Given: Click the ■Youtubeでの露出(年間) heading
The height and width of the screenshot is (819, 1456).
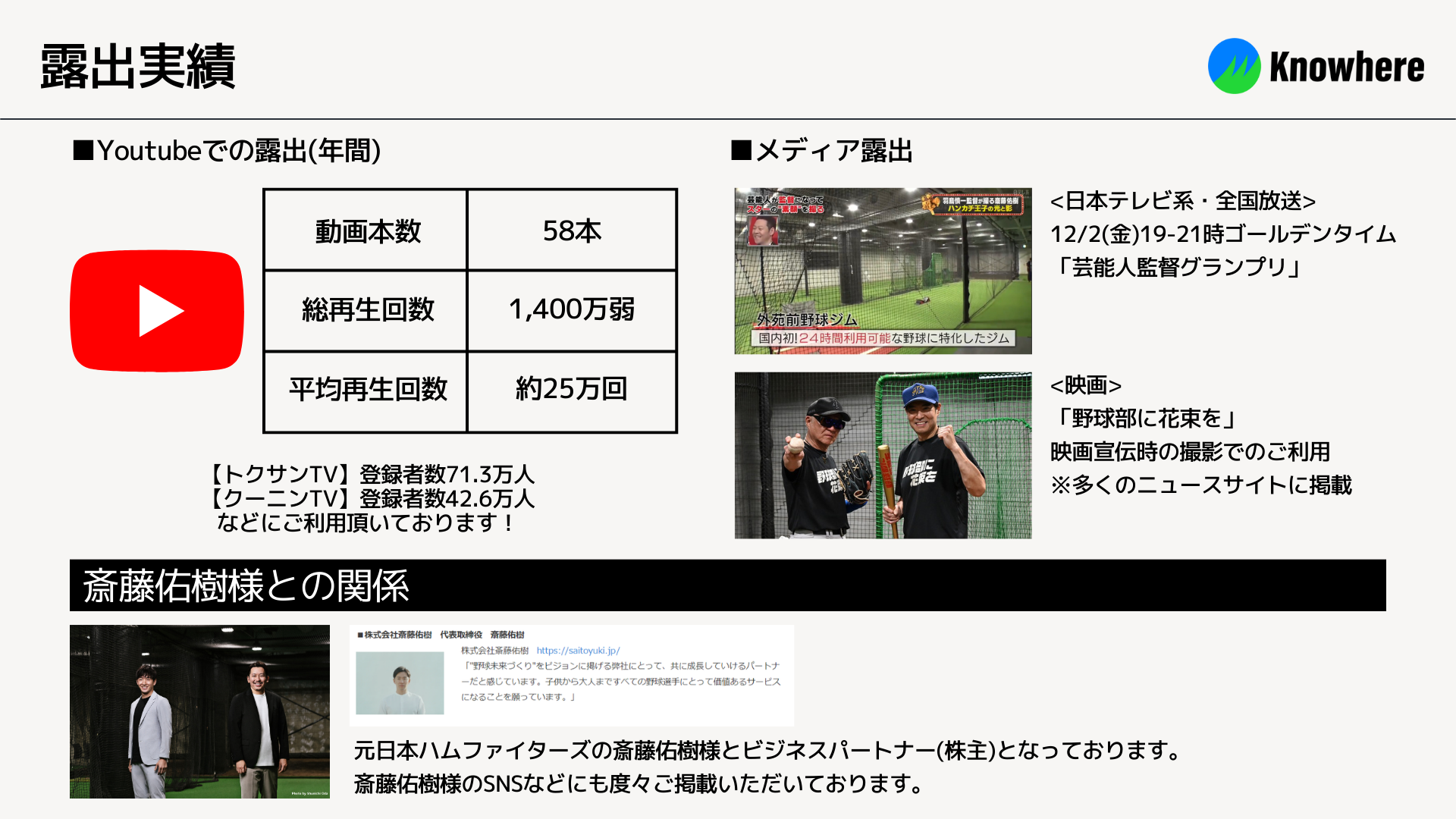Looking at the screenshot, I should point(227,151).
